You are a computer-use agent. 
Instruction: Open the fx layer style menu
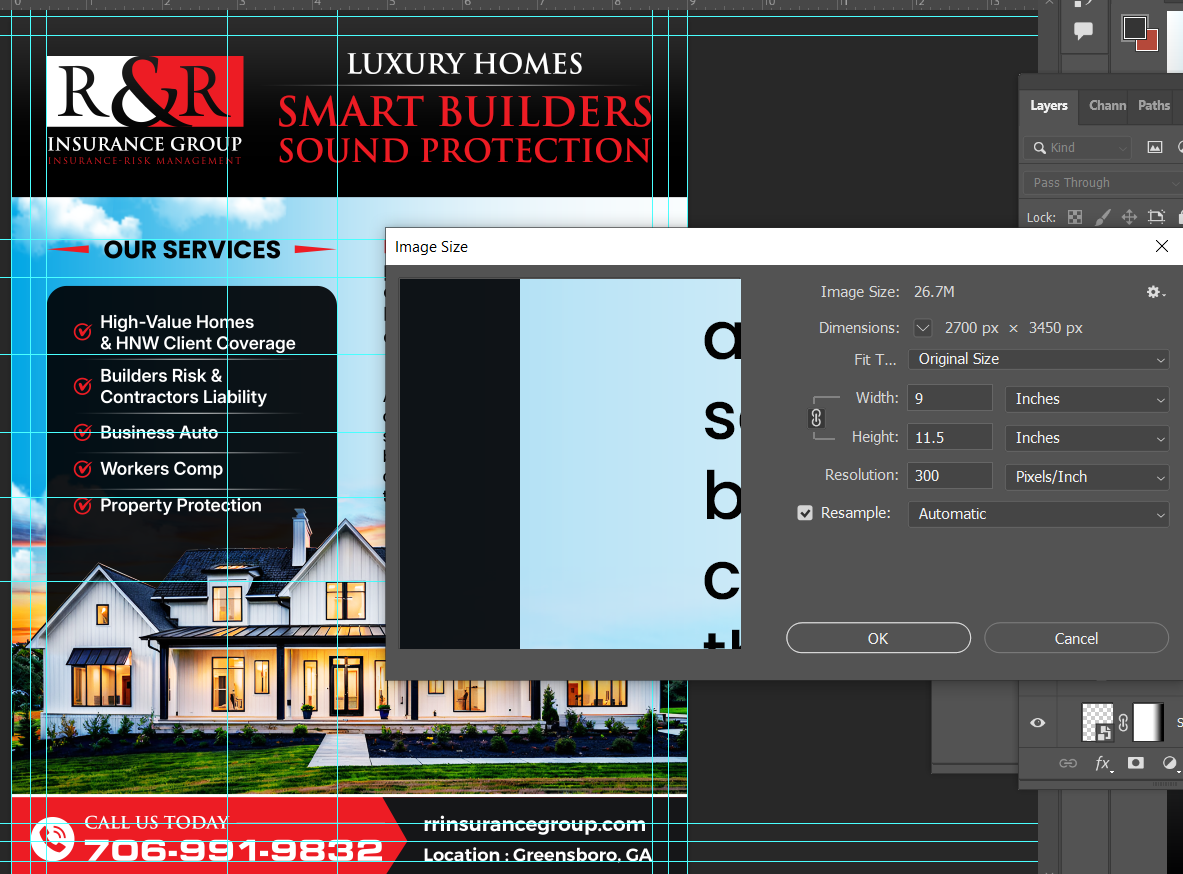coord(1102,763)
